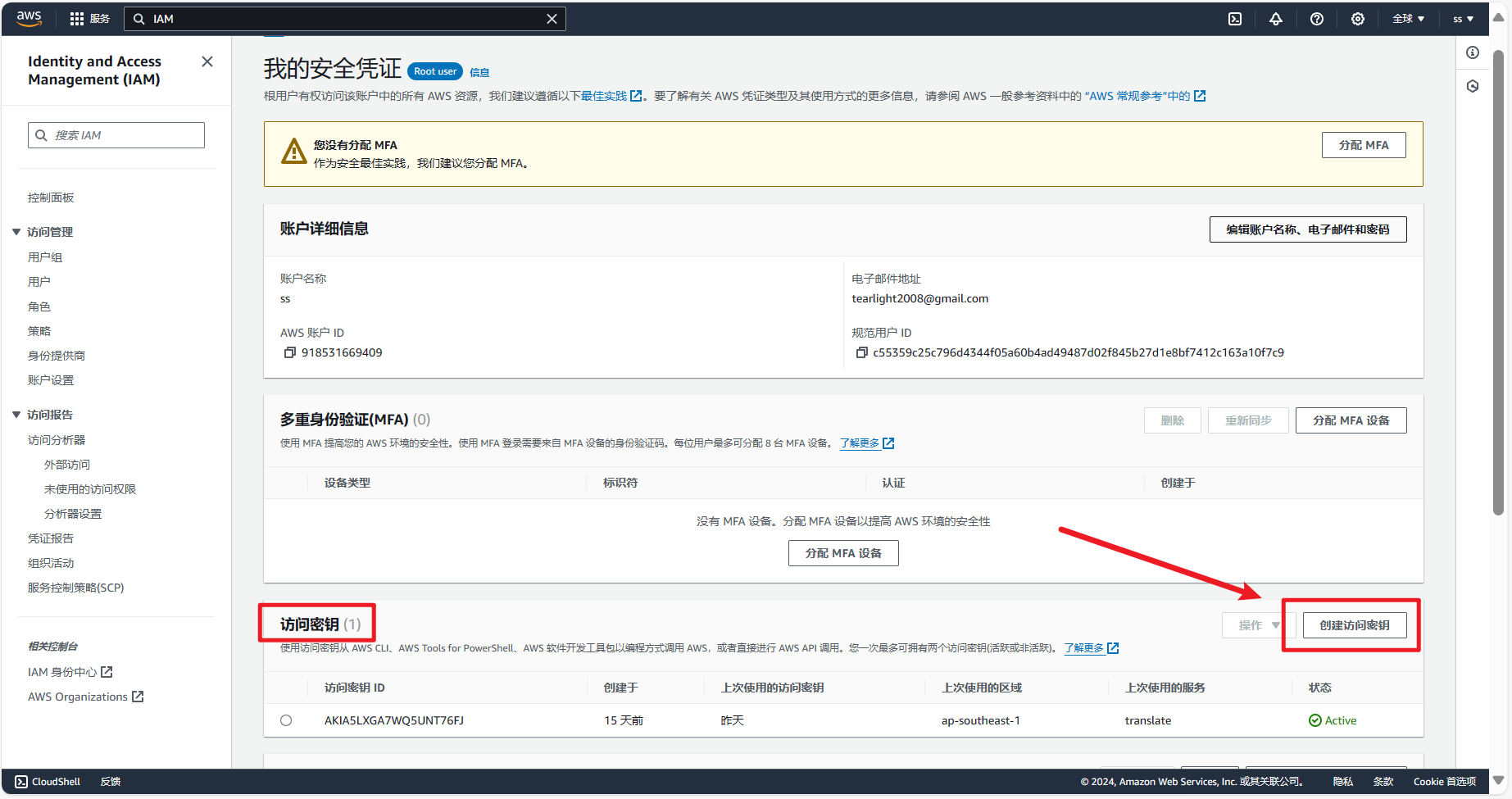The width and height of the screenshot is (1512, 799).
Task: Collapse the 访问管理 sidebar section
Action: 16,232
